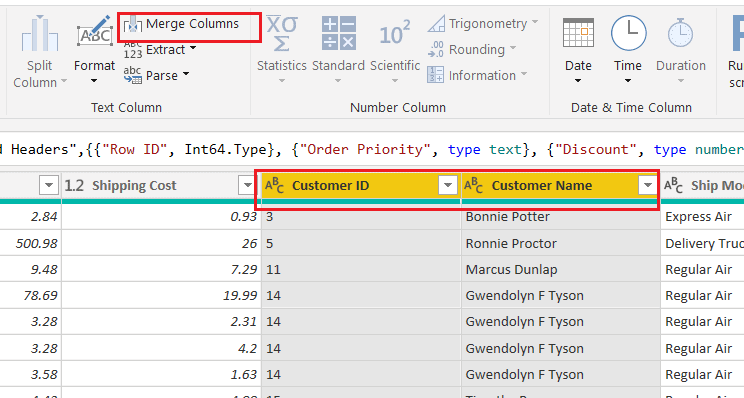
Task: Open the Format text menu icon
Action: 94,34
